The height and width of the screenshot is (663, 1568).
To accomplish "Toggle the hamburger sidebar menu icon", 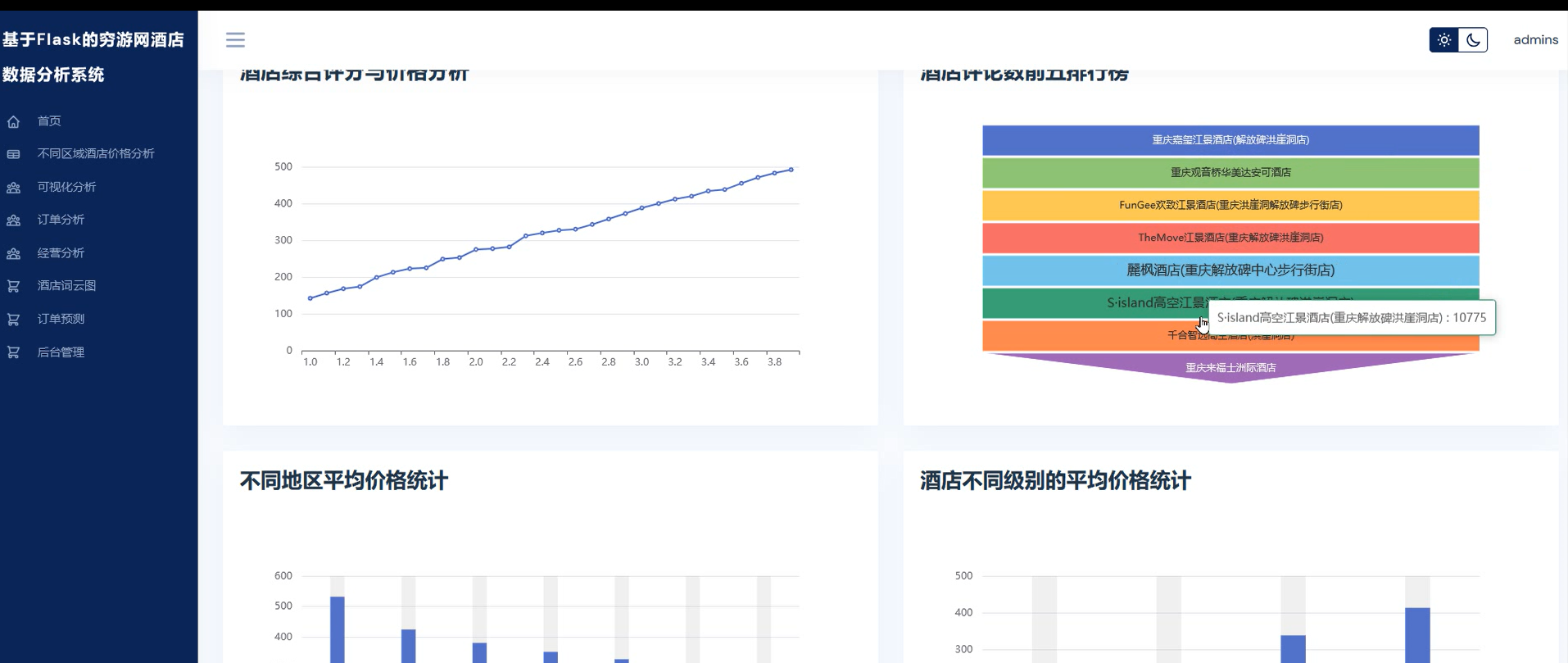I will tap(235, 39).
